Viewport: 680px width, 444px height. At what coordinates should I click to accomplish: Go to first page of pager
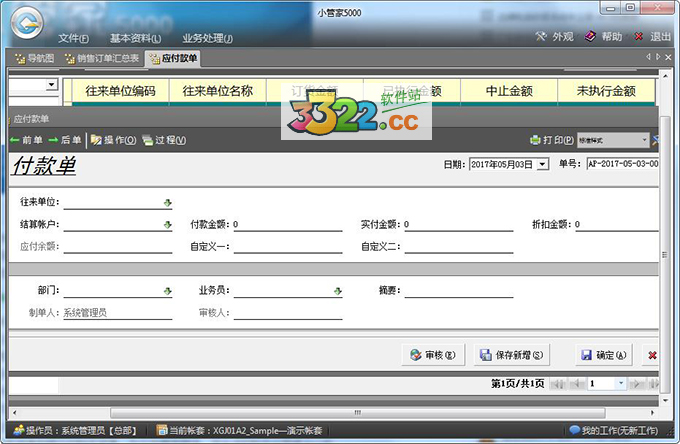[558, 384]
